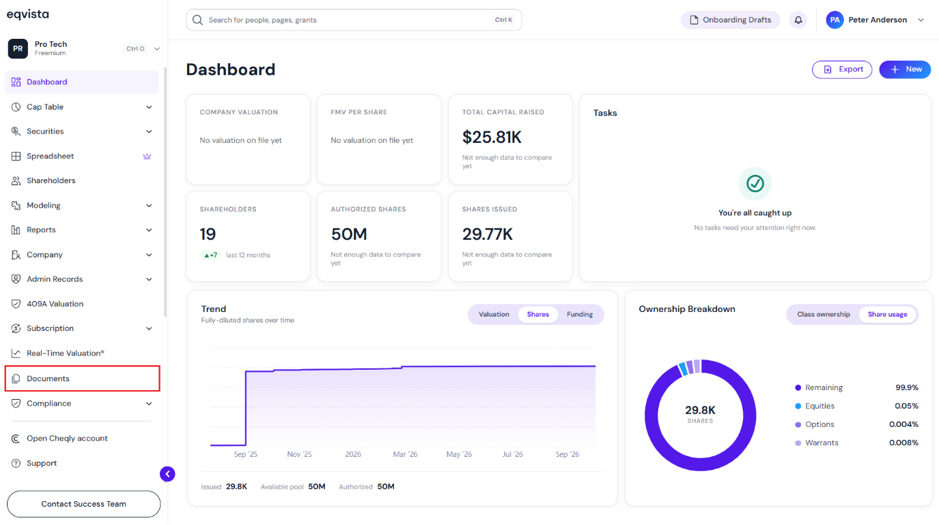Click the Spreadsheet premium crown icon

147,156
